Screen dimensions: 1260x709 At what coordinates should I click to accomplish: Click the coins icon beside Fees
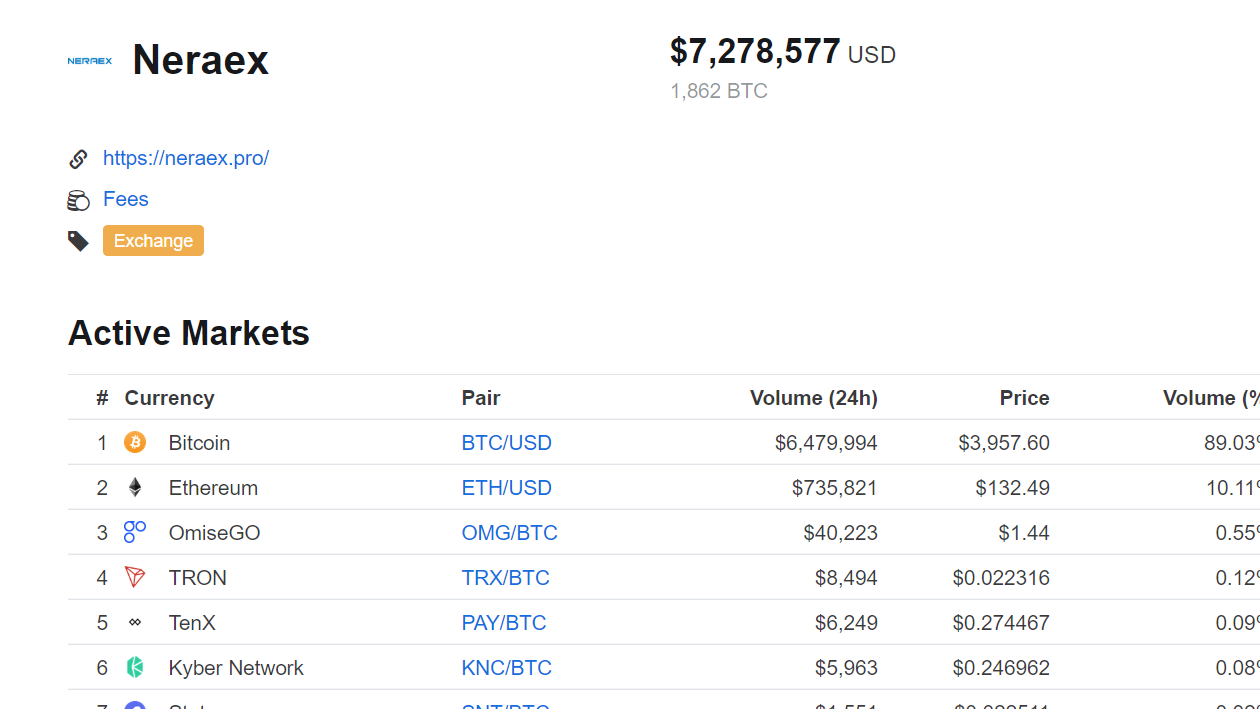(x=78, y=200)
